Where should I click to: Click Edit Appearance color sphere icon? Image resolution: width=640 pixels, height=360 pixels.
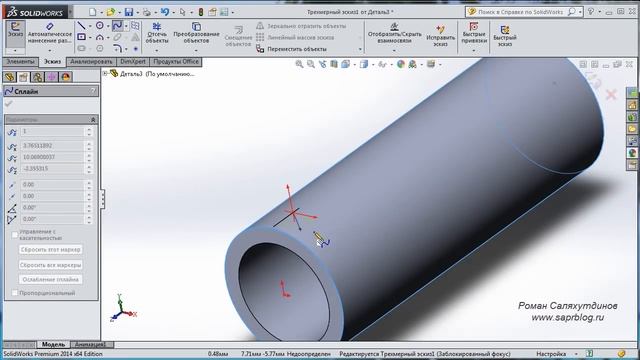click(x=401, y=64)
